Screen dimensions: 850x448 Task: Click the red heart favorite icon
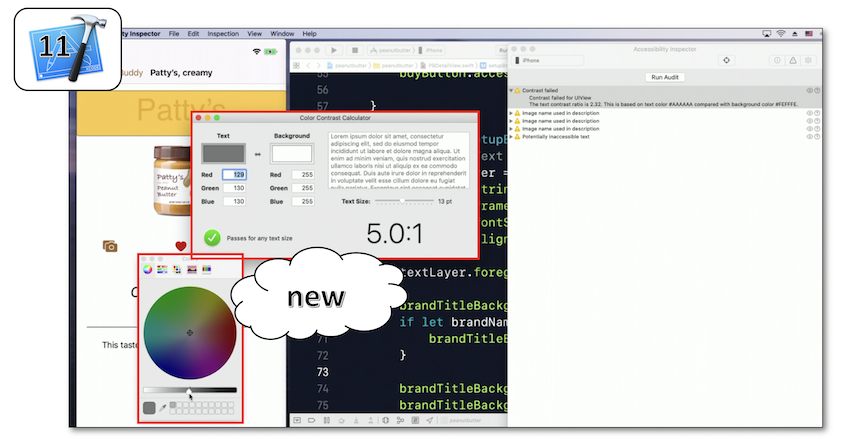tap(181, 246)
